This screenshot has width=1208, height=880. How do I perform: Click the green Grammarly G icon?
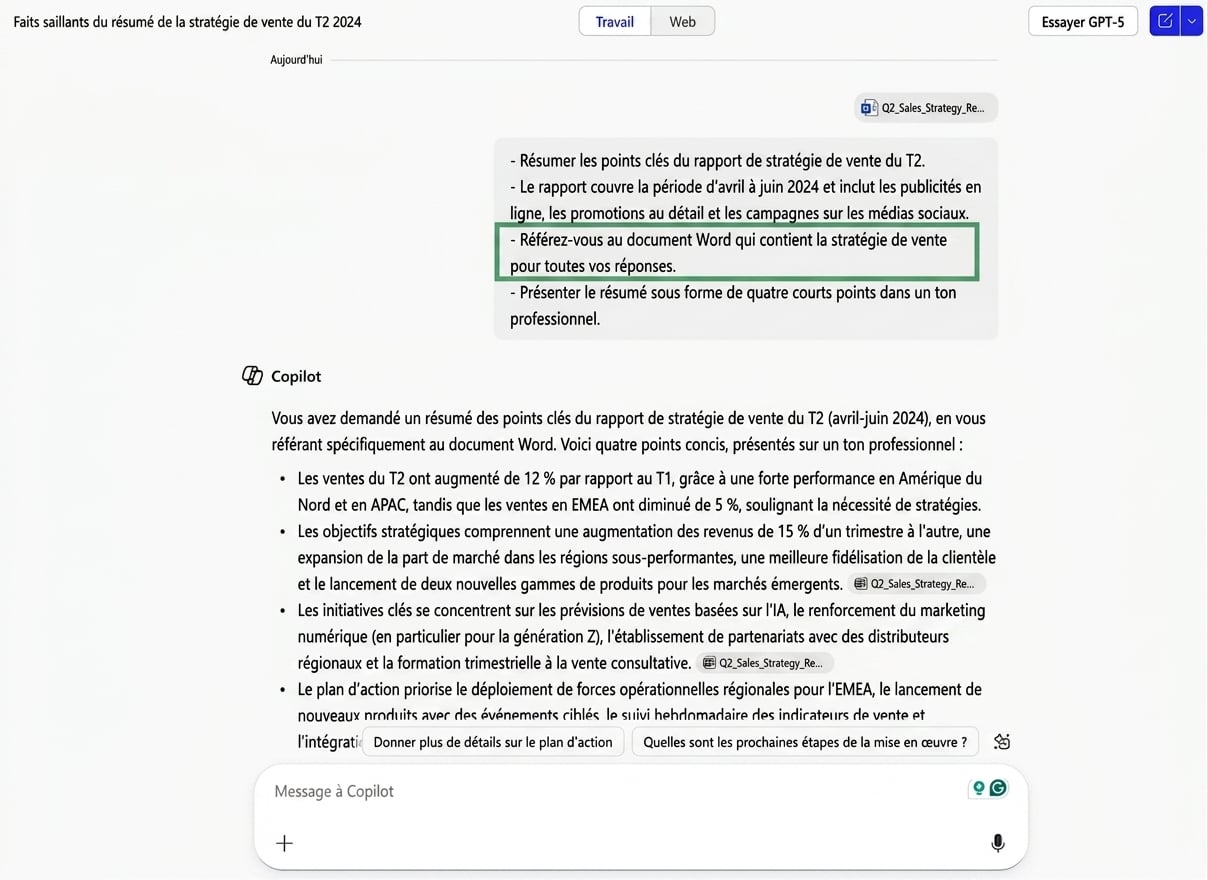998,788
